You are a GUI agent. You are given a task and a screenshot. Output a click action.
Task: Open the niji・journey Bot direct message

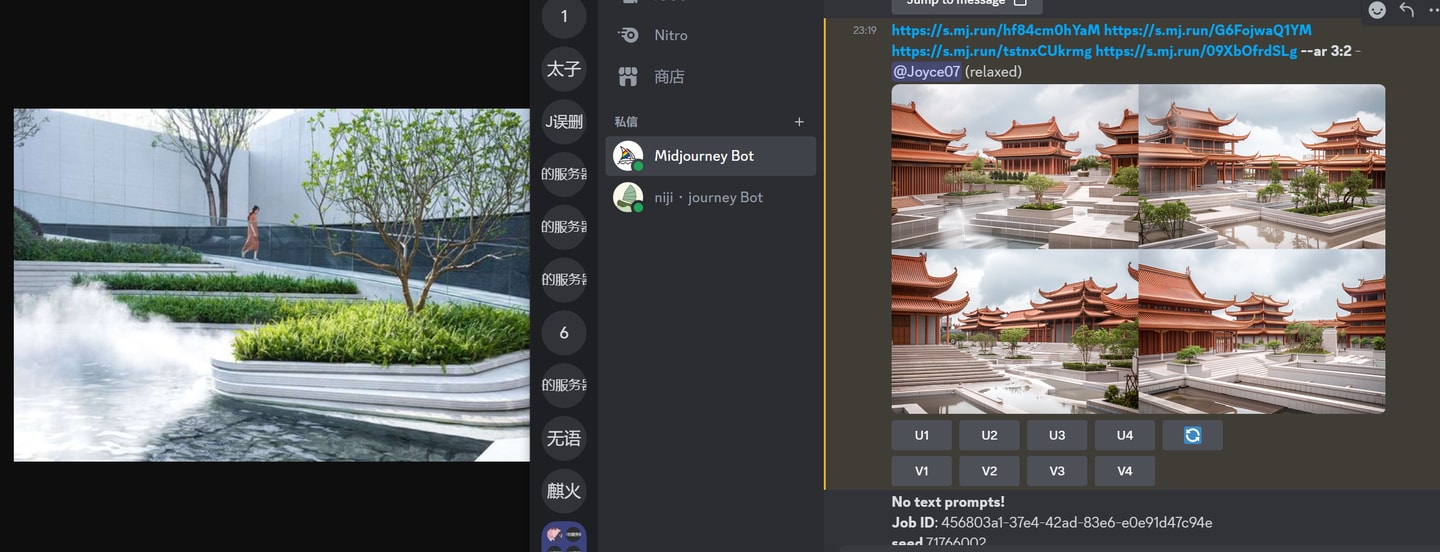pyautogui.click(x=711, y=197)
